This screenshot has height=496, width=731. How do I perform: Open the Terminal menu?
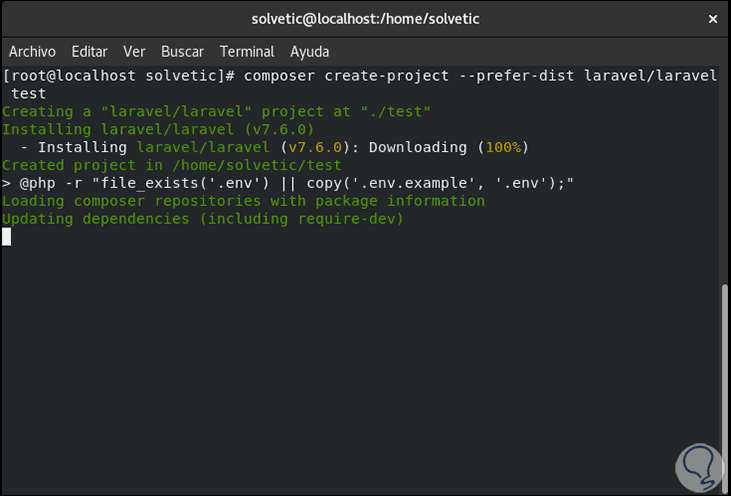pyautogui.click(x=247, y=51)
